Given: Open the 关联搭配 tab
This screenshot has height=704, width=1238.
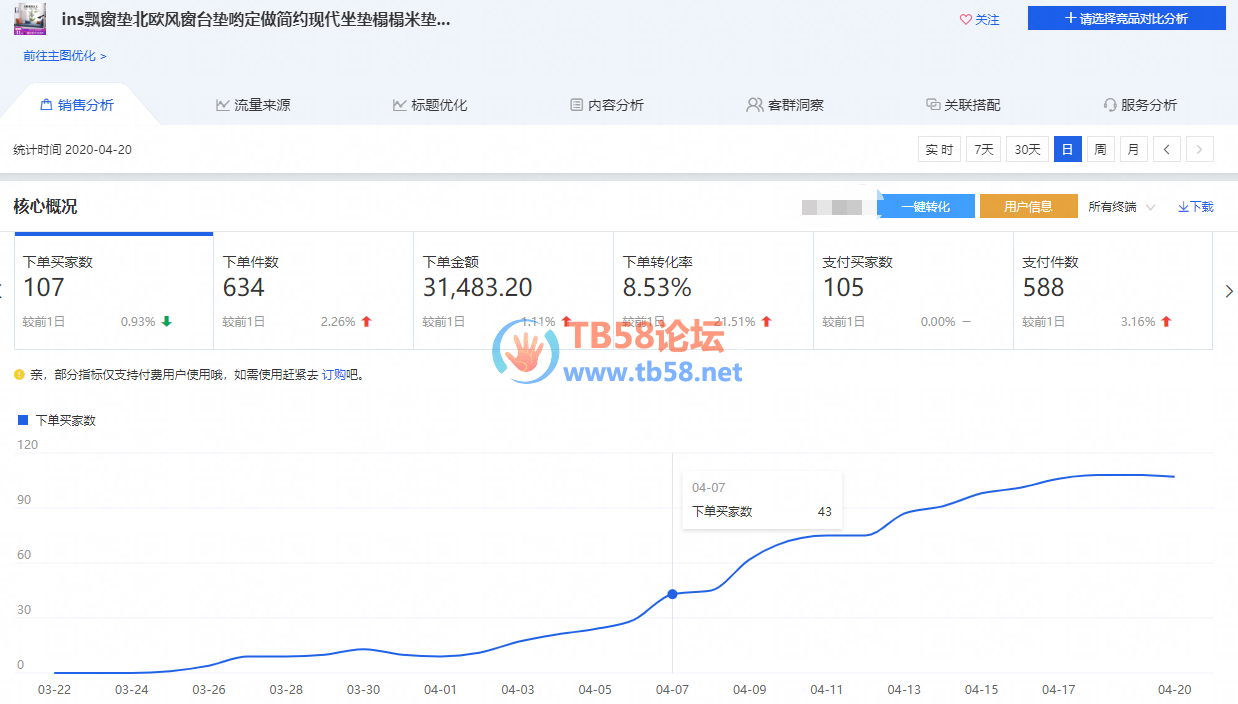Looking at the screenshot, I should [x=963, y=105].
